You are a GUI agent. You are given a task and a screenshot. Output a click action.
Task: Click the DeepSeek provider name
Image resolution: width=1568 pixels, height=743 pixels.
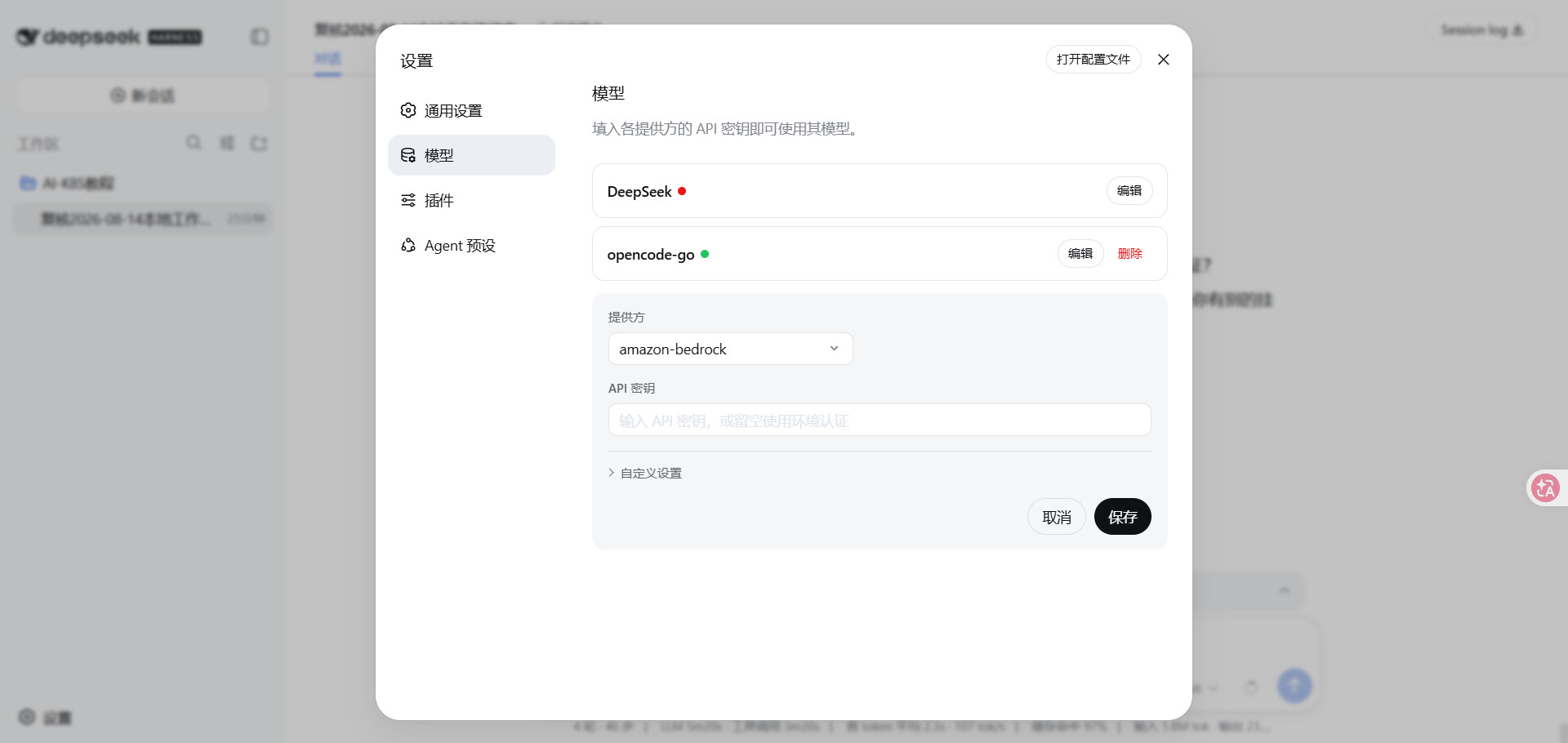click(639, 192)
